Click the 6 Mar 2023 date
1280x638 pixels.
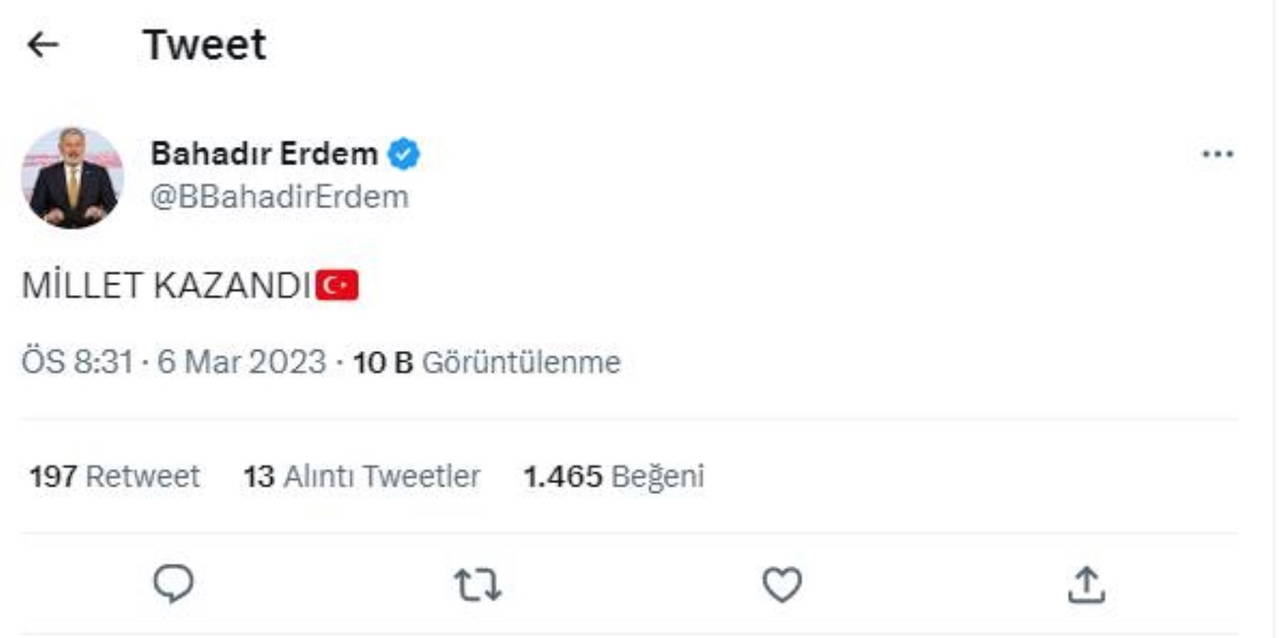click(x=241, y=362)
